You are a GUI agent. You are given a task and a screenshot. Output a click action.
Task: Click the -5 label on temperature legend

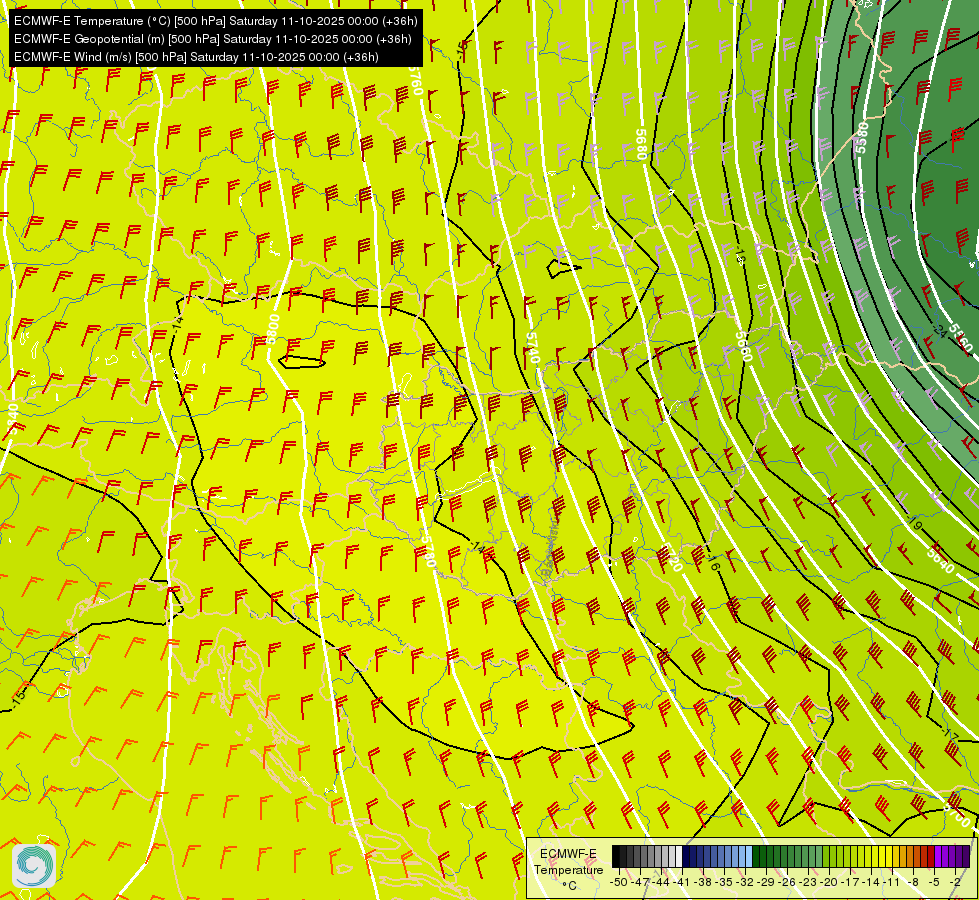tap(935, 882)
